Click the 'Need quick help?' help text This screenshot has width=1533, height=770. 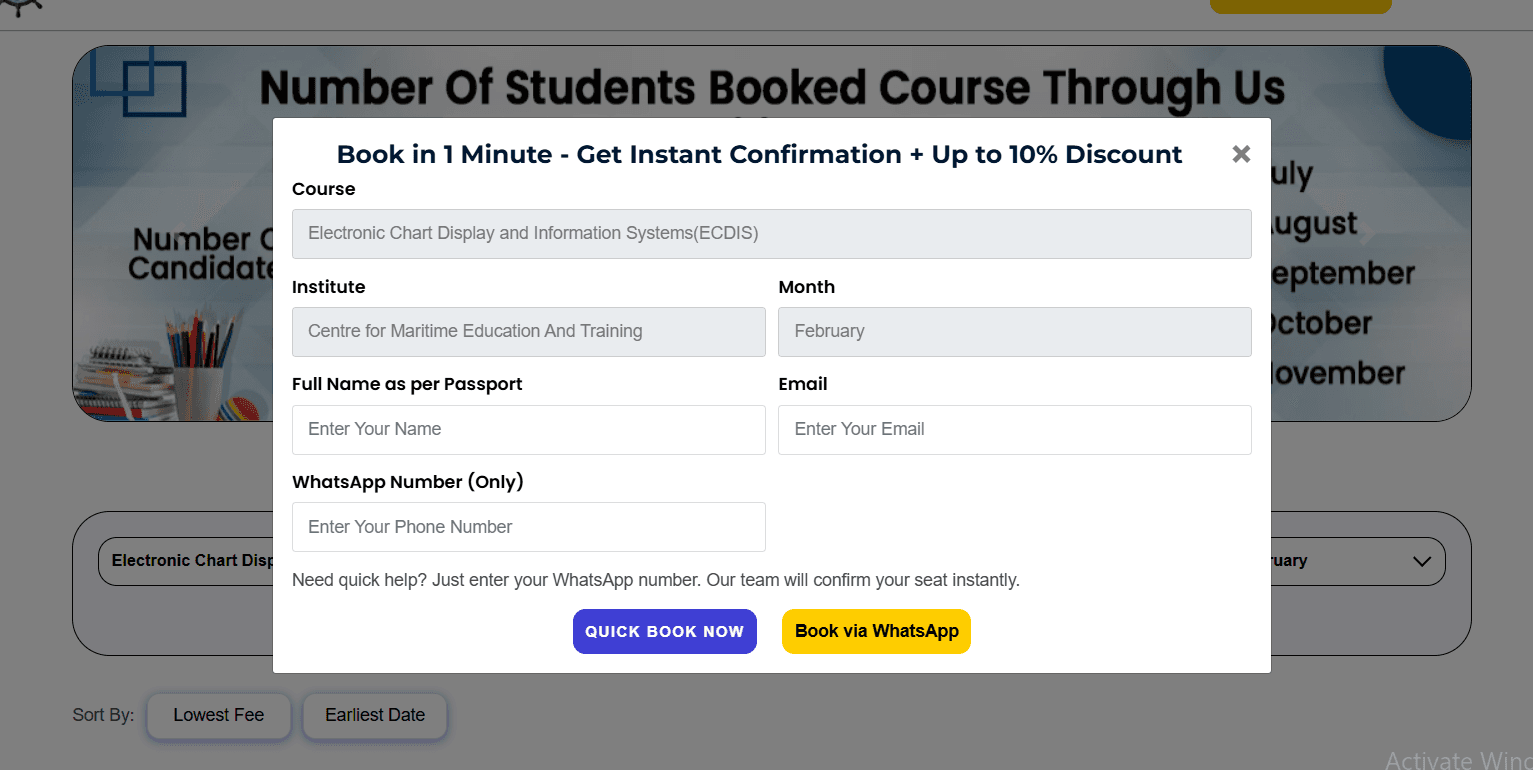tap(656, 580)
